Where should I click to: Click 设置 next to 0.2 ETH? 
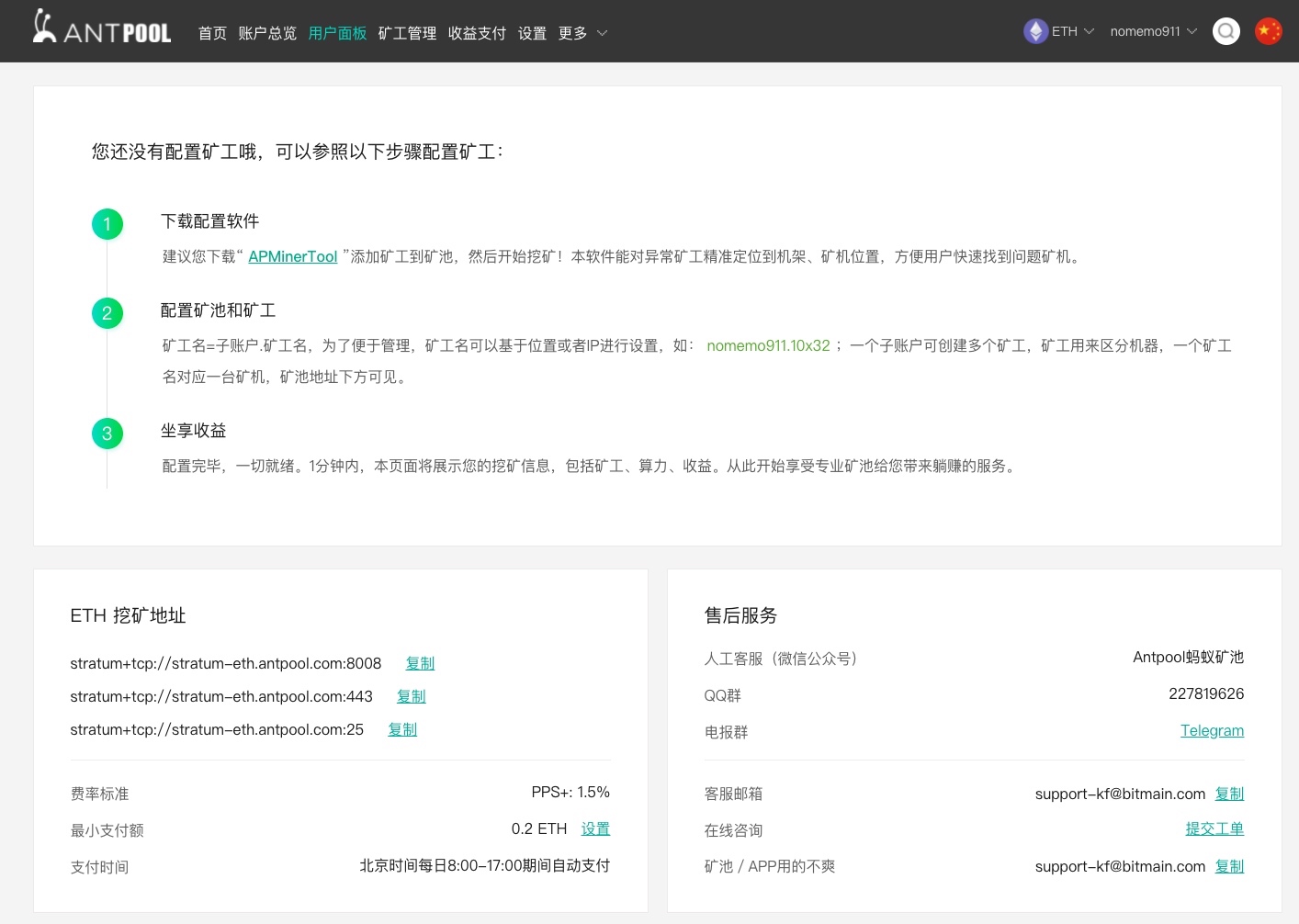tap(595, 828)
